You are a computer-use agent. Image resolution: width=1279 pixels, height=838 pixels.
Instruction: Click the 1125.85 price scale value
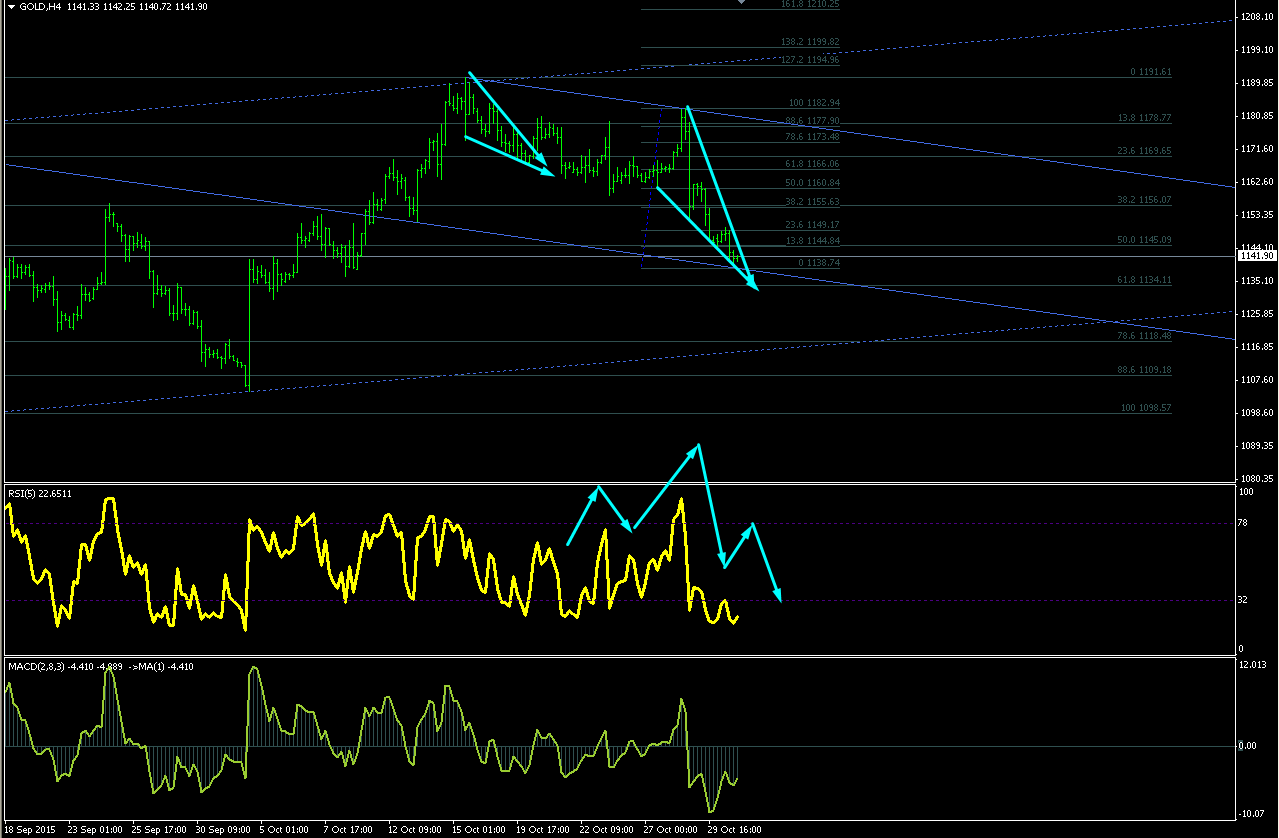(x=1257, y=314)
